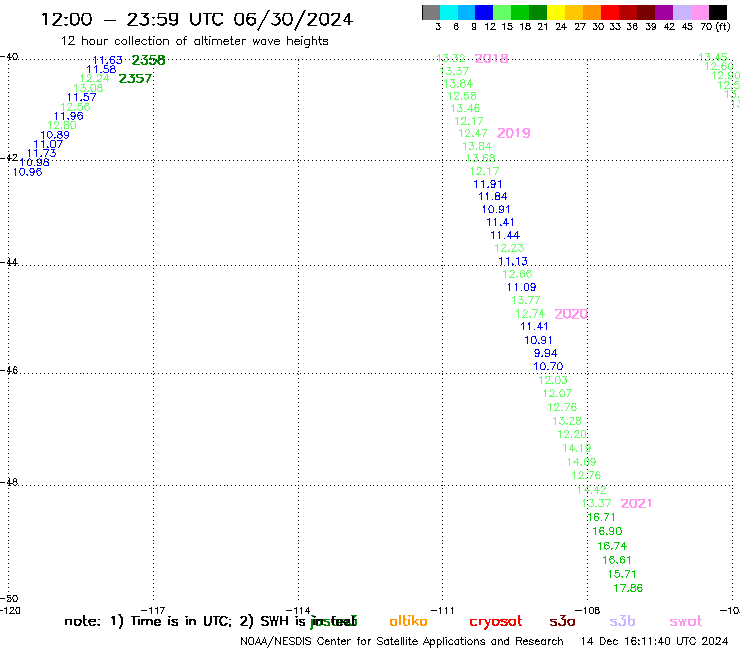The height and width of the screenshot is (650, 740).
Task: Click the wave height value 11.58
Action: [101, 69]
